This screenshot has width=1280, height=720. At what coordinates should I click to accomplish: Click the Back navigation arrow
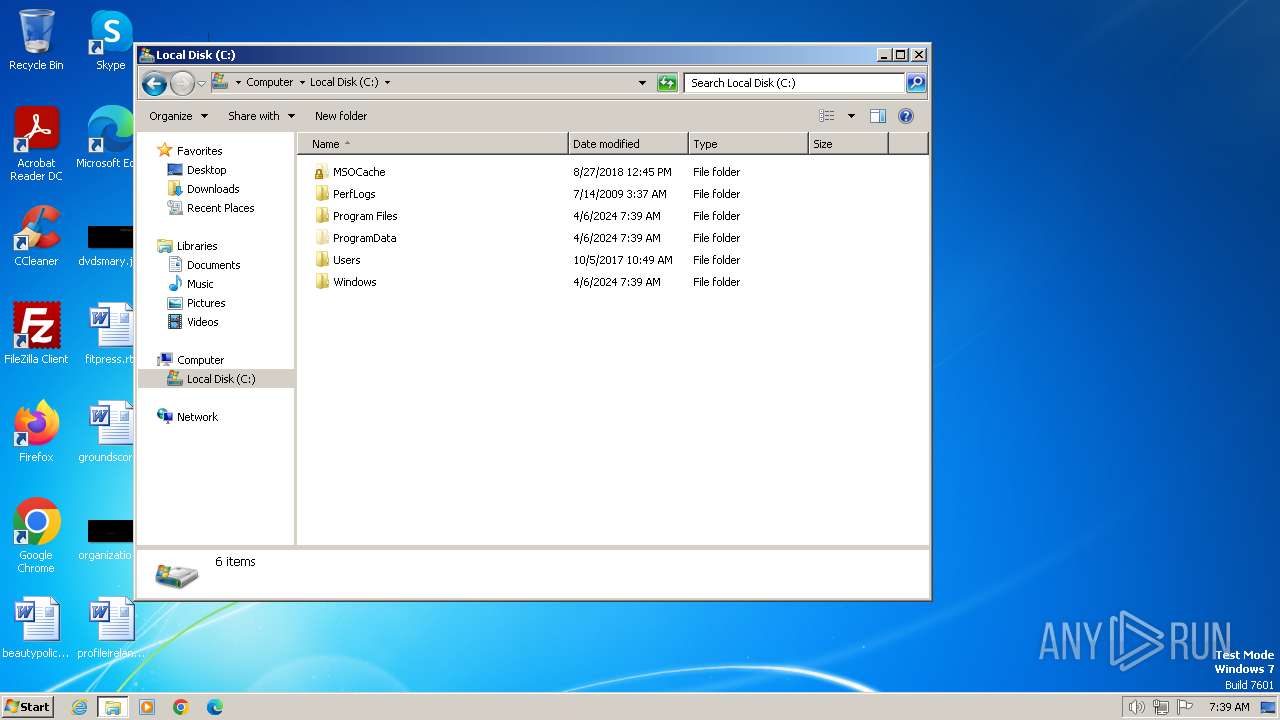pos(154,83)
